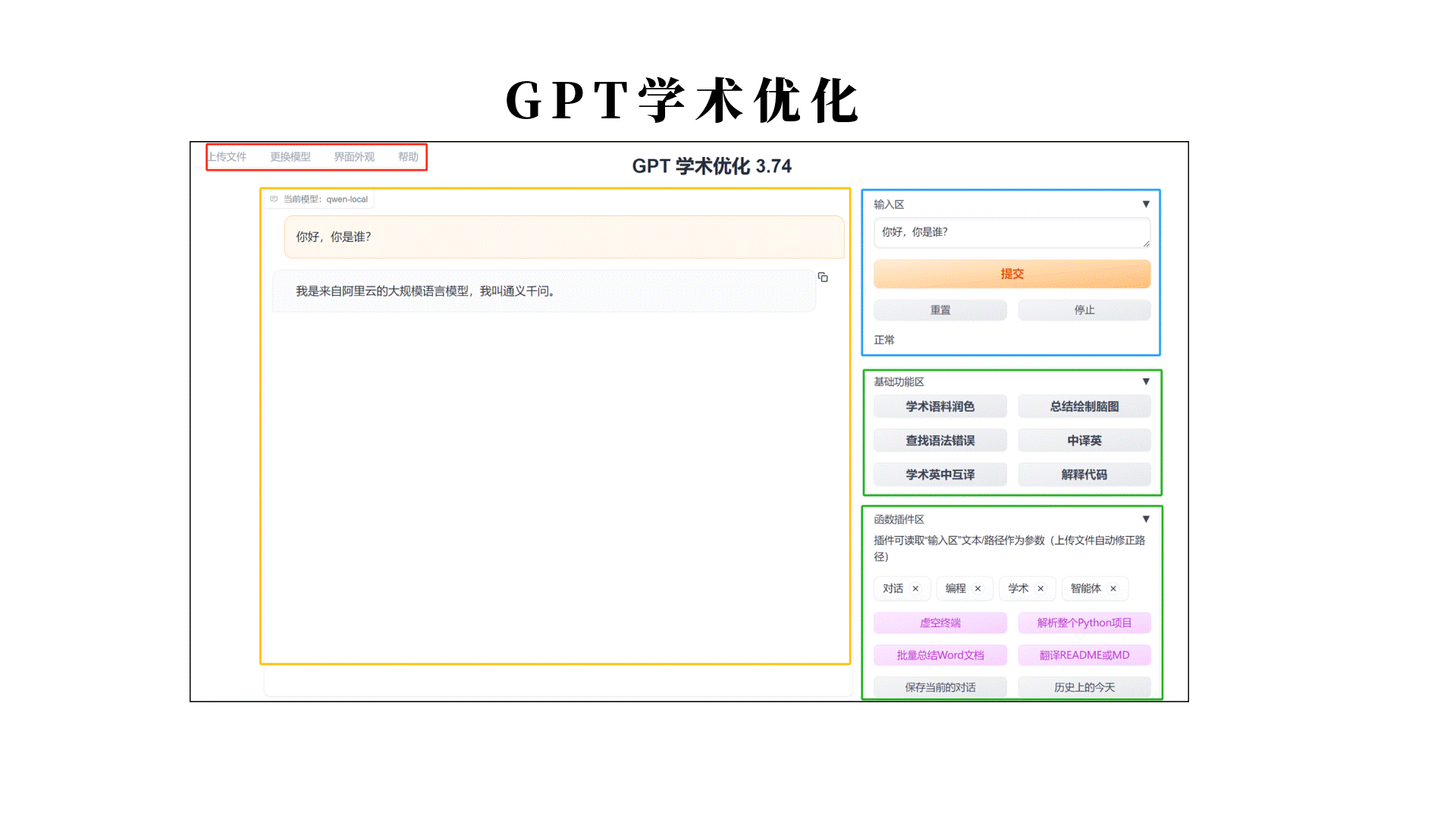The width and height of the screenshot is (1456, 819).
Task: Remove the 智能体 plugin tag
Action: click(1114, 588)
